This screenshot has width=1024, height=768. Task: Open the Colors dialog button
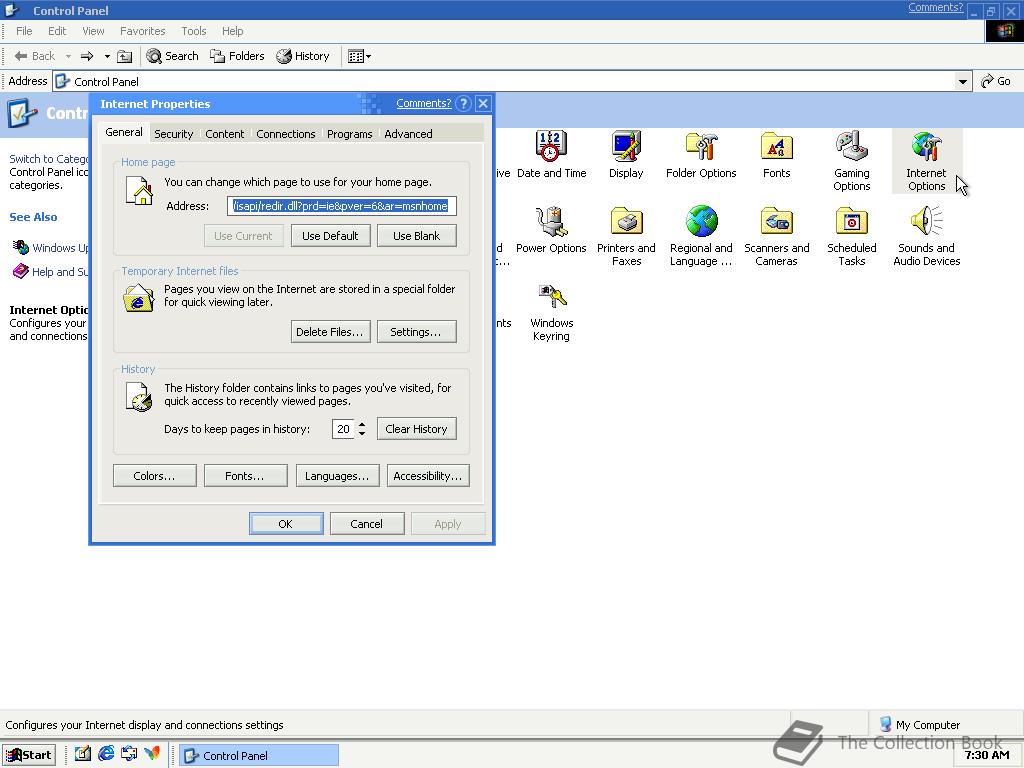155,476
